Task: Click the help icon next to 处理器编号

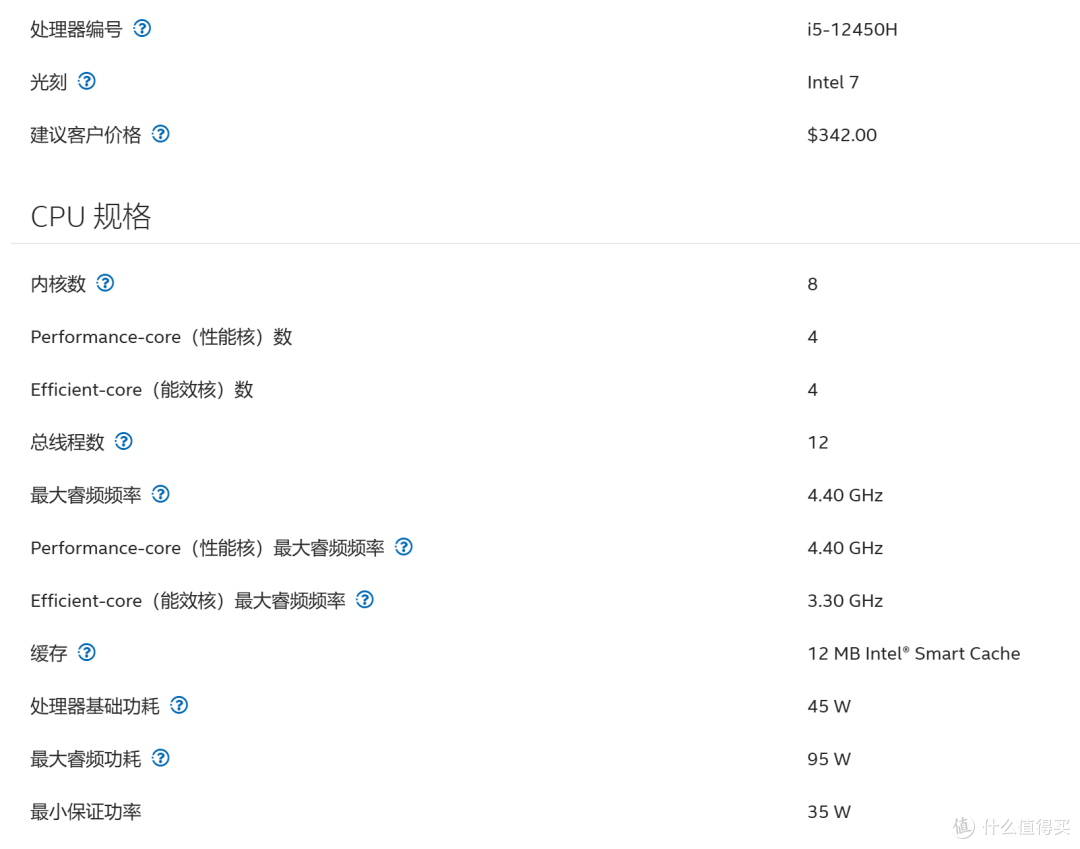Action: 142,29
